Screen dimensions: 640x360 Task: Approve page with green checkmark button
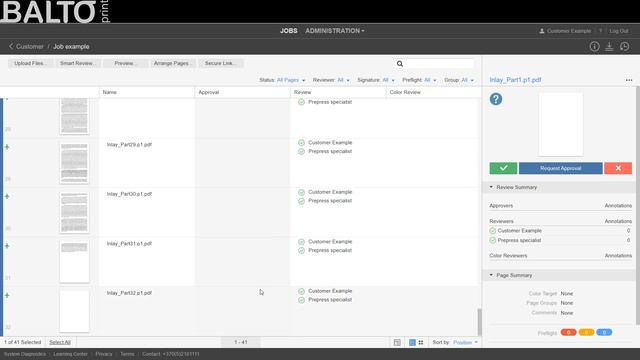click(x=503, y=168)
